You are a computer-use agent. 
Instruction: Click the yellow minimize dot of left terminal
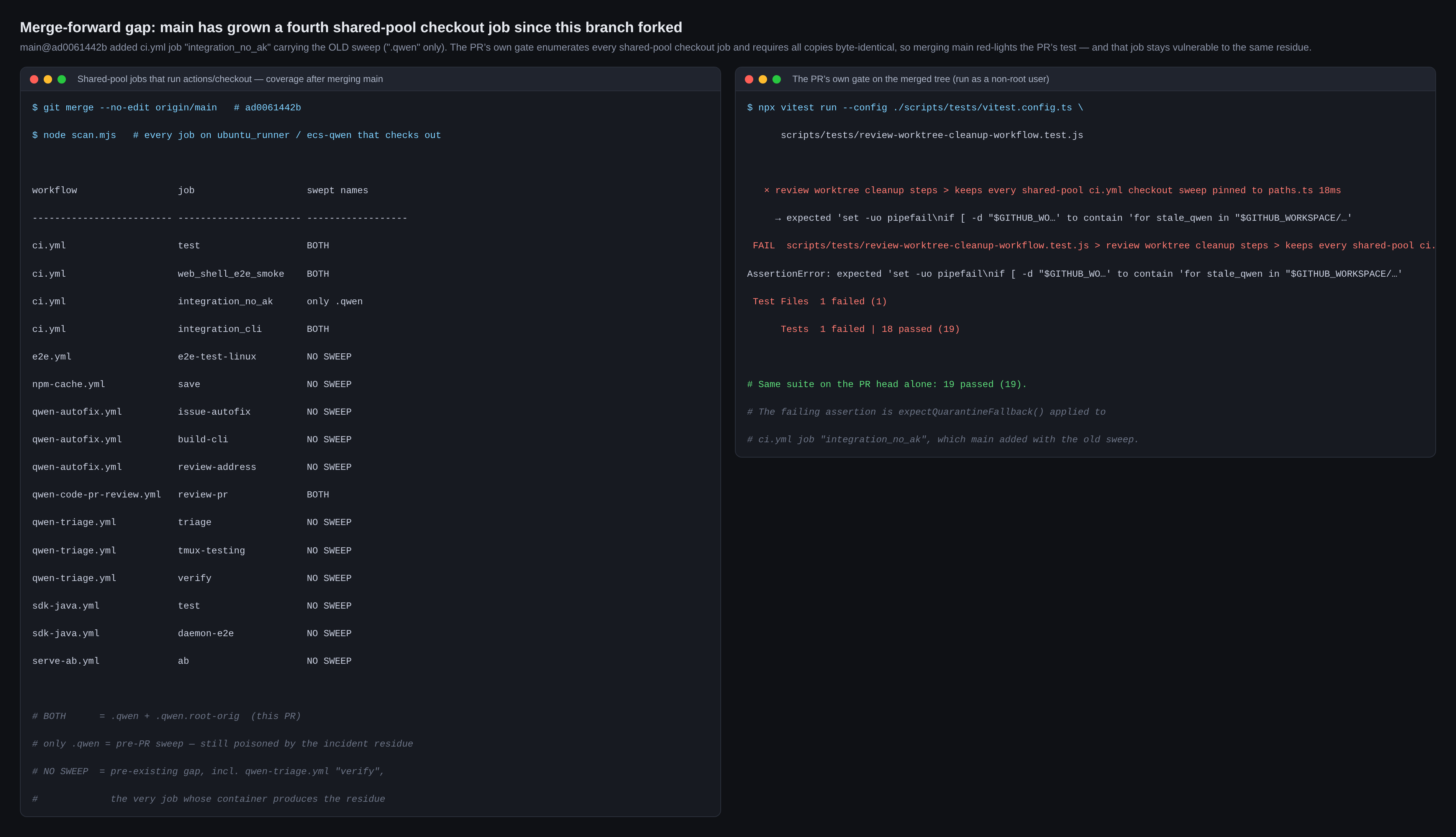[48, 79]
